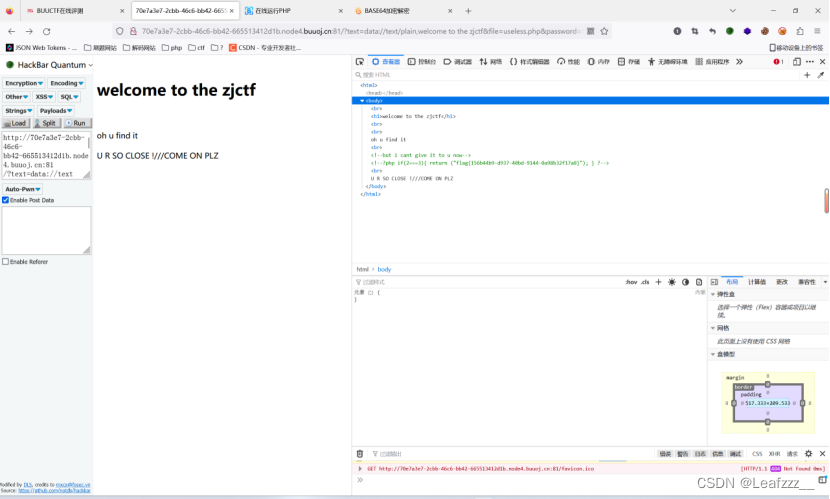Viewport: 830px width, 499px height.
Task: Open the Debugger (调试器) tab
Action: click(x=457, y=62)
